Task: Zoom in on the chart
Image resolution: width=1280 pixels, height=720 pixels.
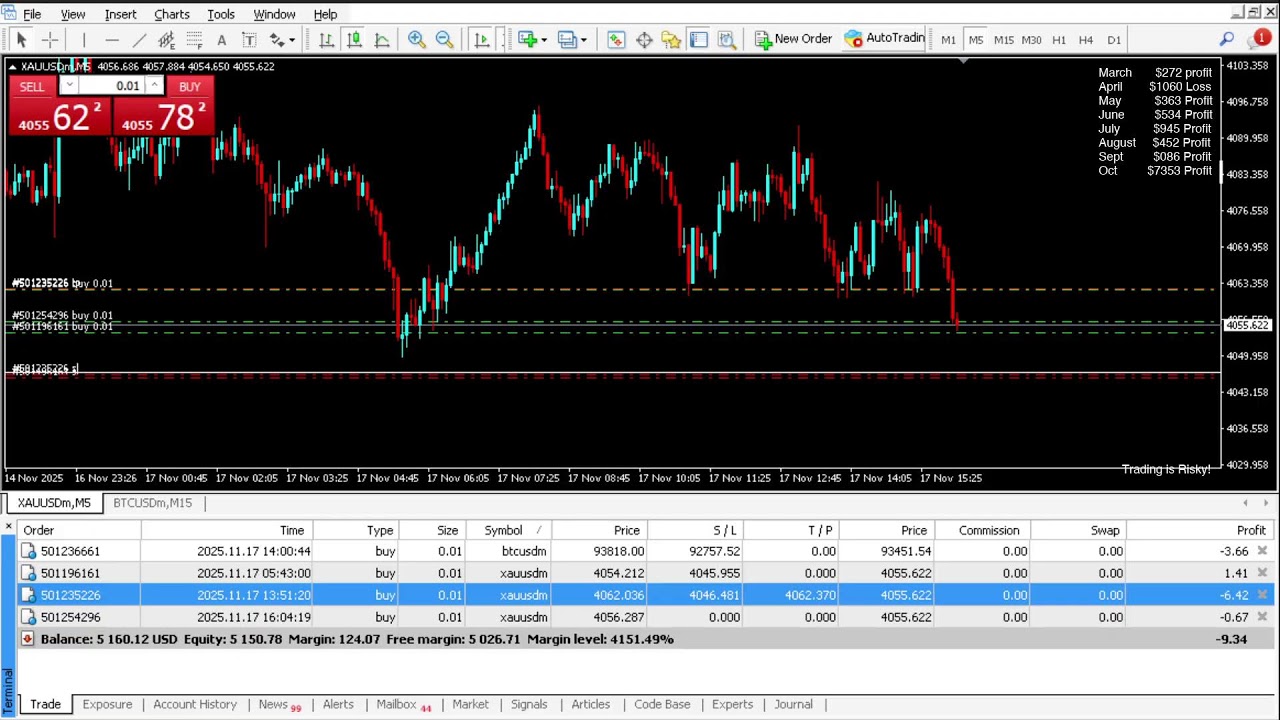Action: [416, 40]
